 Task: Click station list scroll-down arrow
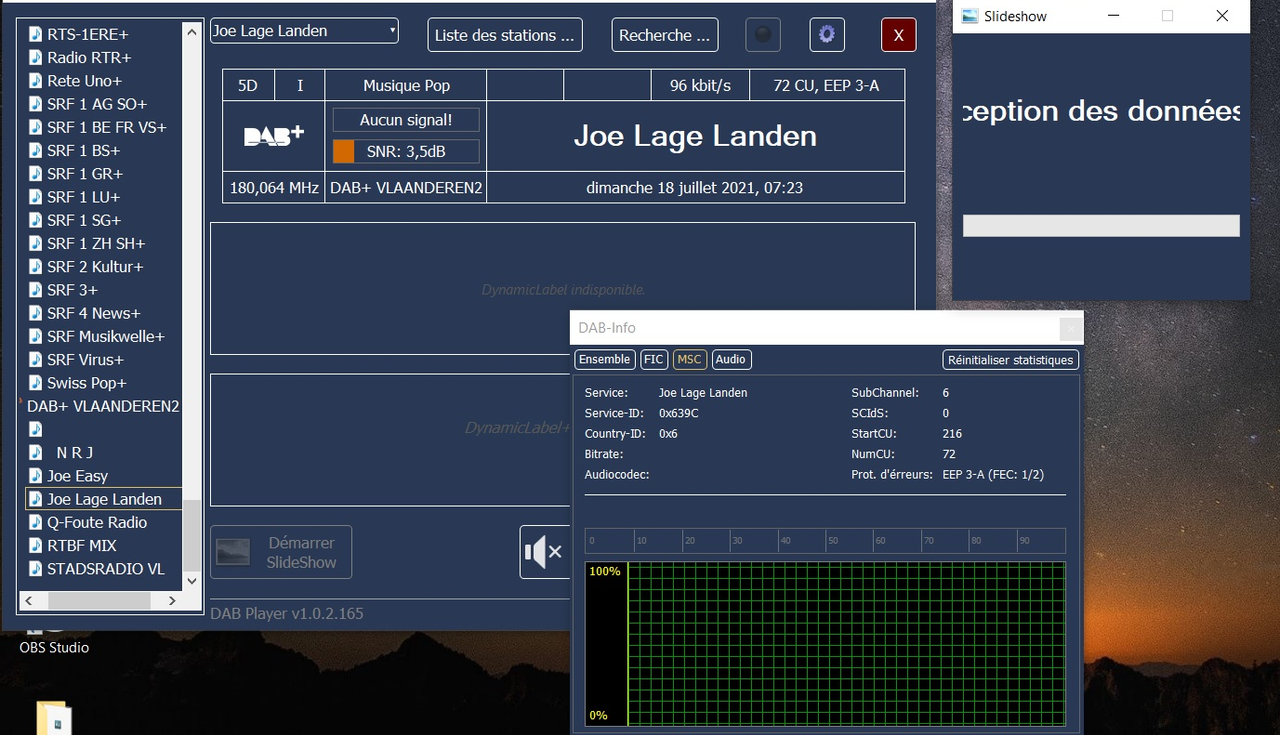pos(193,581)
